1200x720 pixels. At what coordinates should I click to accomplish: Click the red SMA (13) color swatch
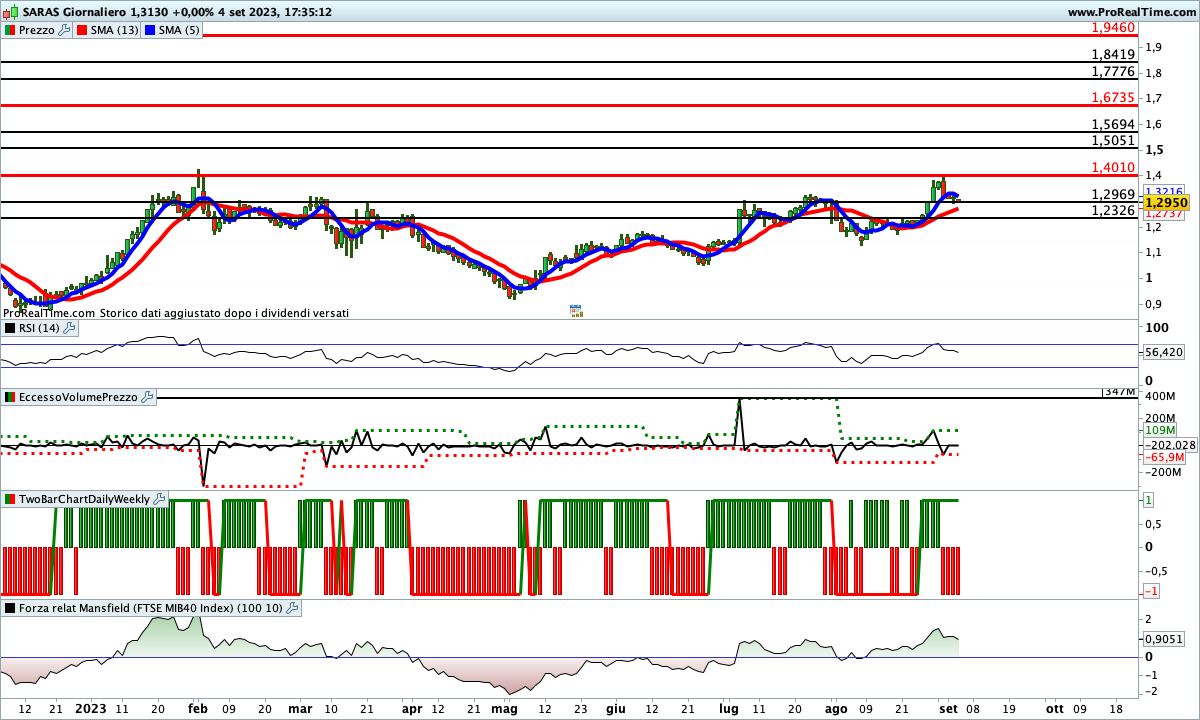pyautogui.click(x=83, y=30)
